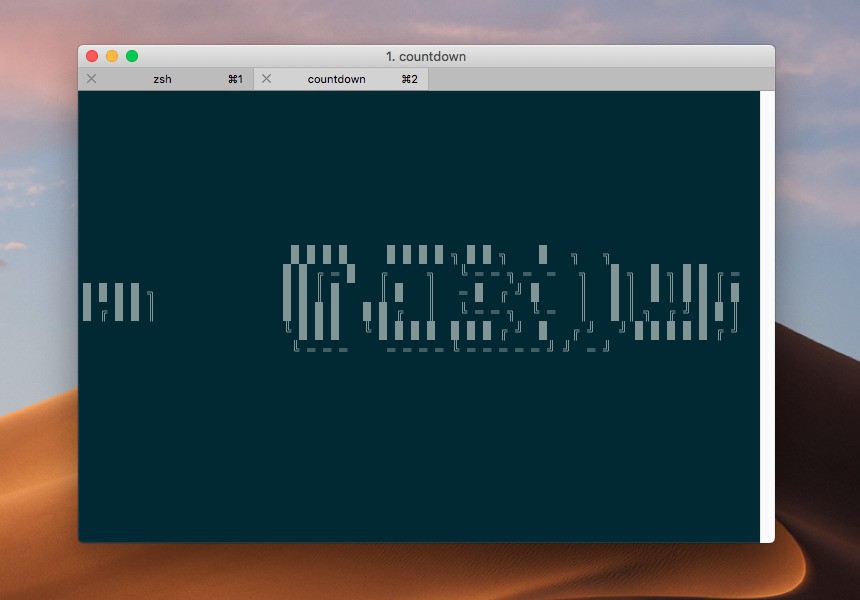Click the green fullscreen window button
The image size is (860, 600).
(x=132, y=56)
